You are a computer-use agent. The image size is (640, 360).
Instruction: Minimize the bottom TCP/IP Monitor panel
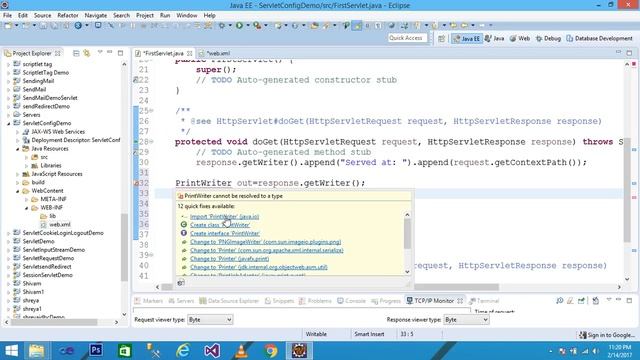[x=618, y=300]
